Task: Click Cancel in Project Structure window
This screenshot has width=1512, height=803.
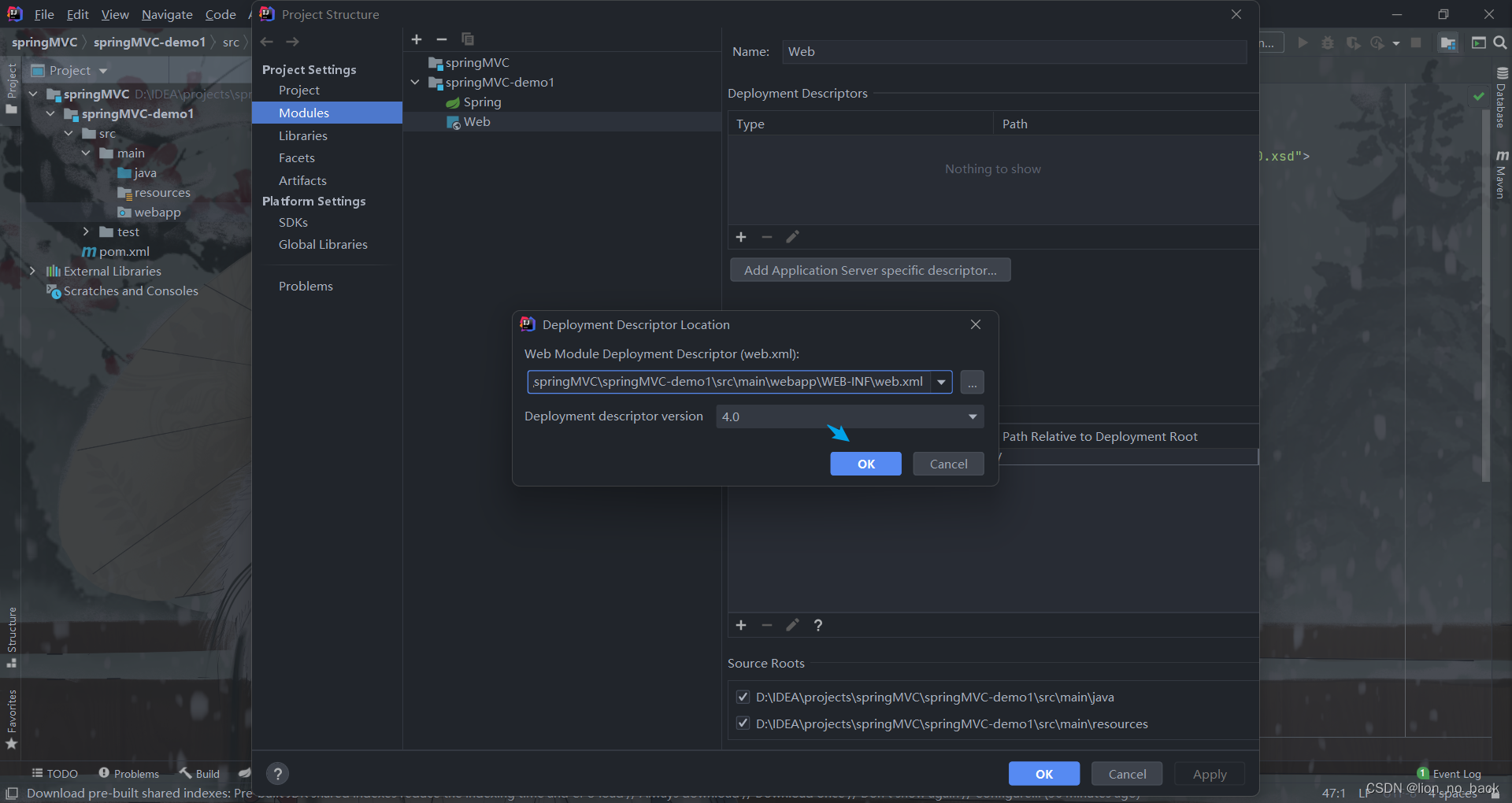Action: (x=1127, y=774)
